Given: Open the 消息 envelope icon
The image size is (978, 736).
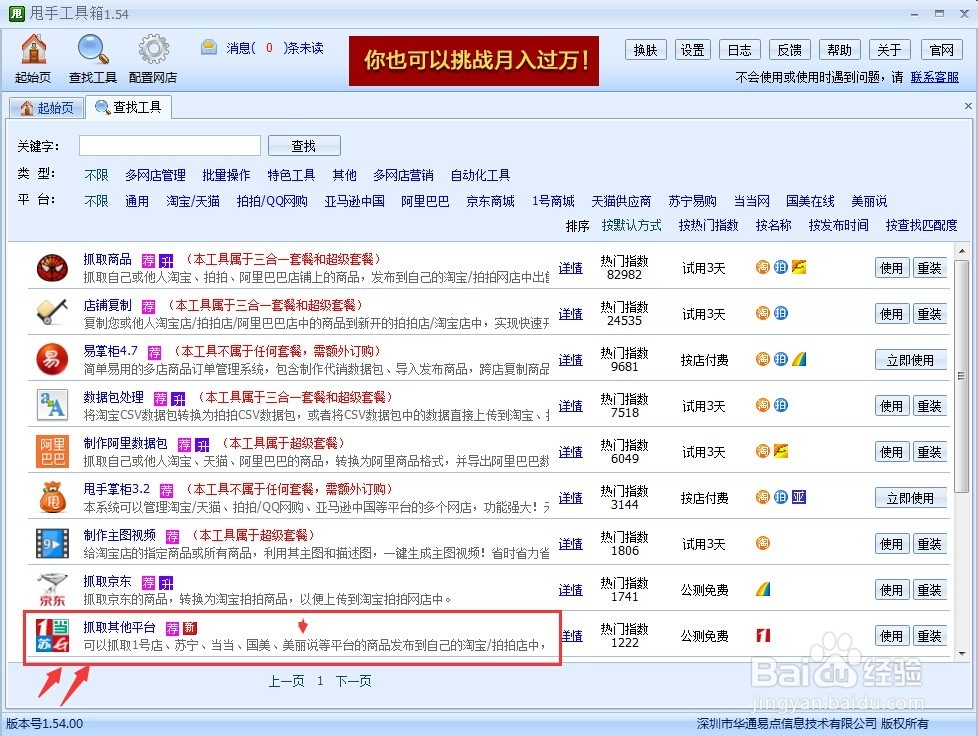Looking at the screenshot, I should point(208,47).
